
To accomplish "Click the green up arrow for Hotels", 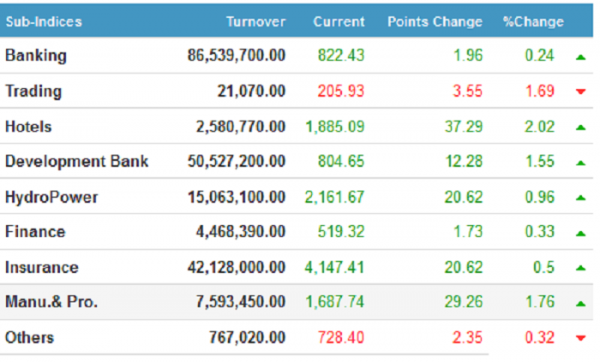I will coord(580,127).
